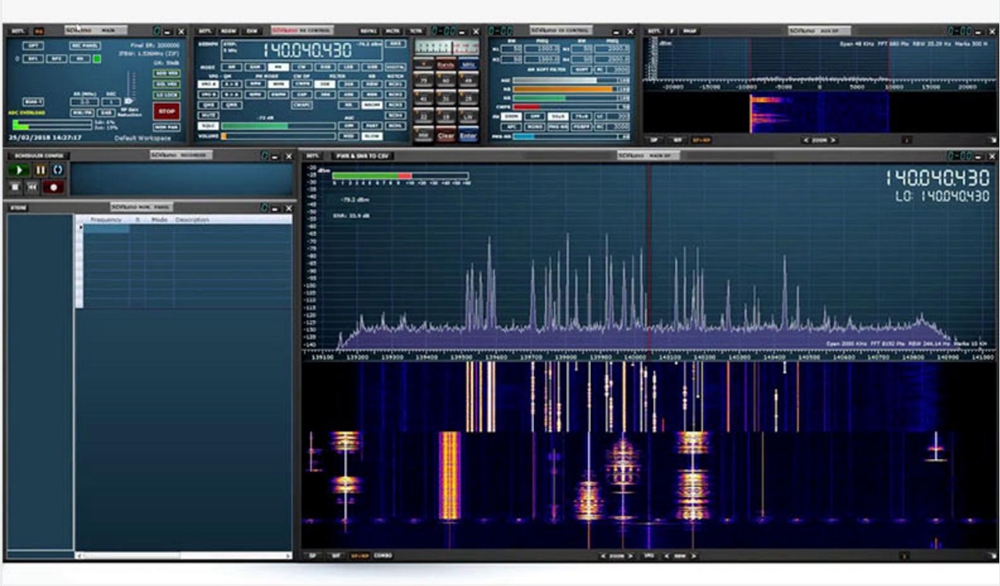1000x586 pixels.
Task: Toggle the LO LOCK button
Action: pos(167,94)
